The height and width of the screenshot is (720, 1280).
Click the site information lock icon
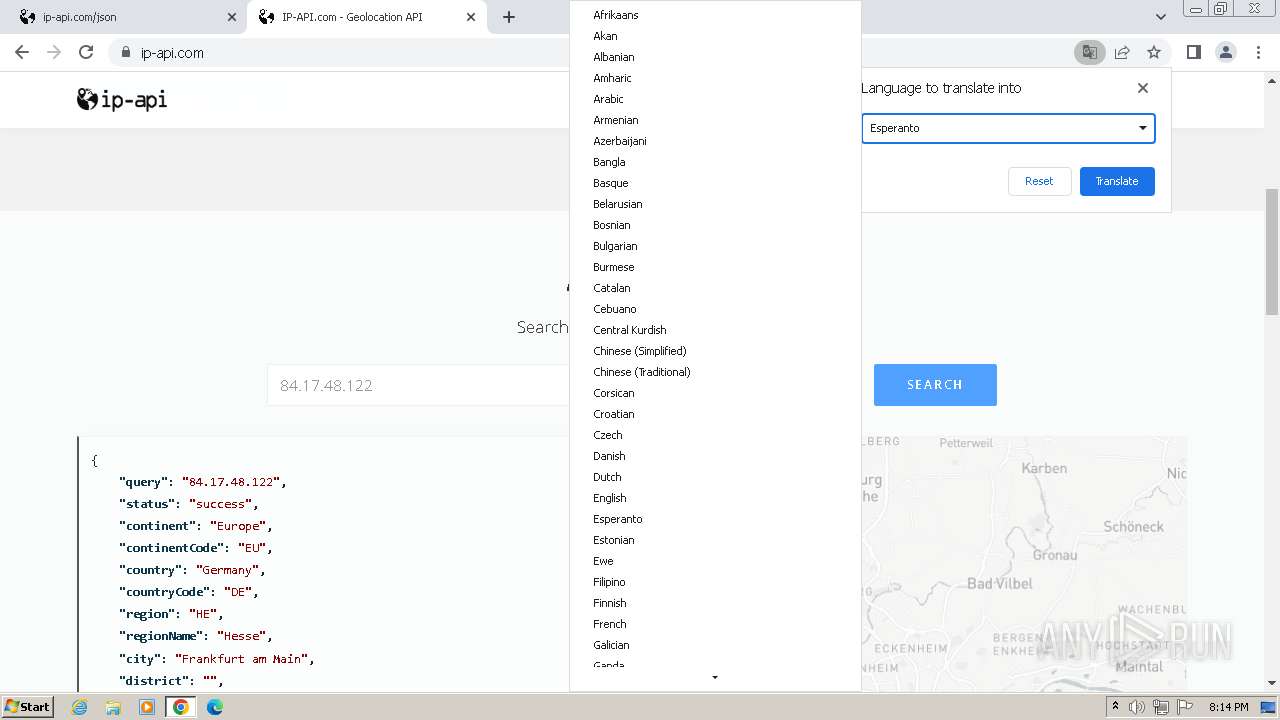pos(126,53)
